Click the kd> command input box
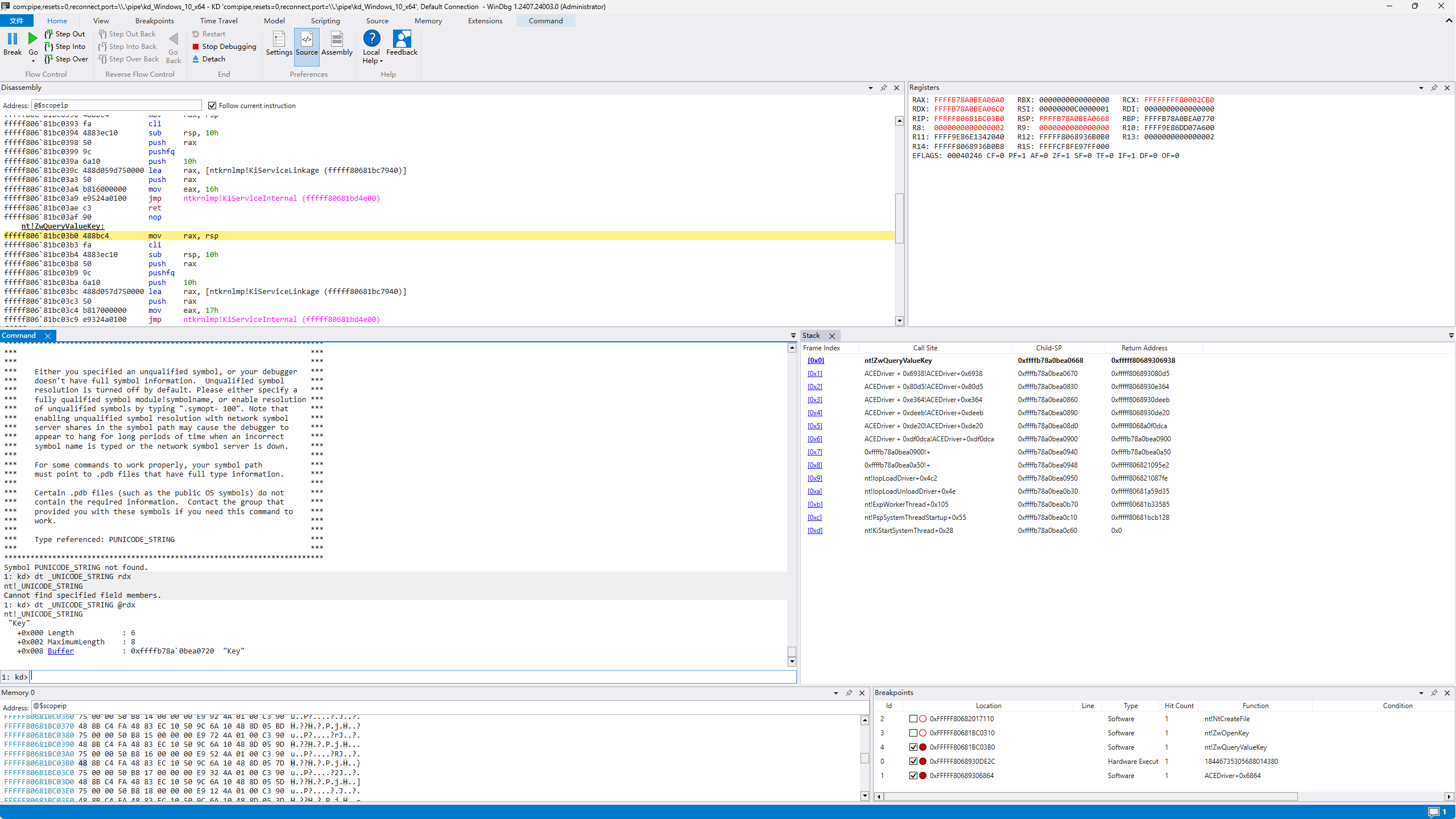Viewport: 1456px width, 819px height. (x=413, y=677)
